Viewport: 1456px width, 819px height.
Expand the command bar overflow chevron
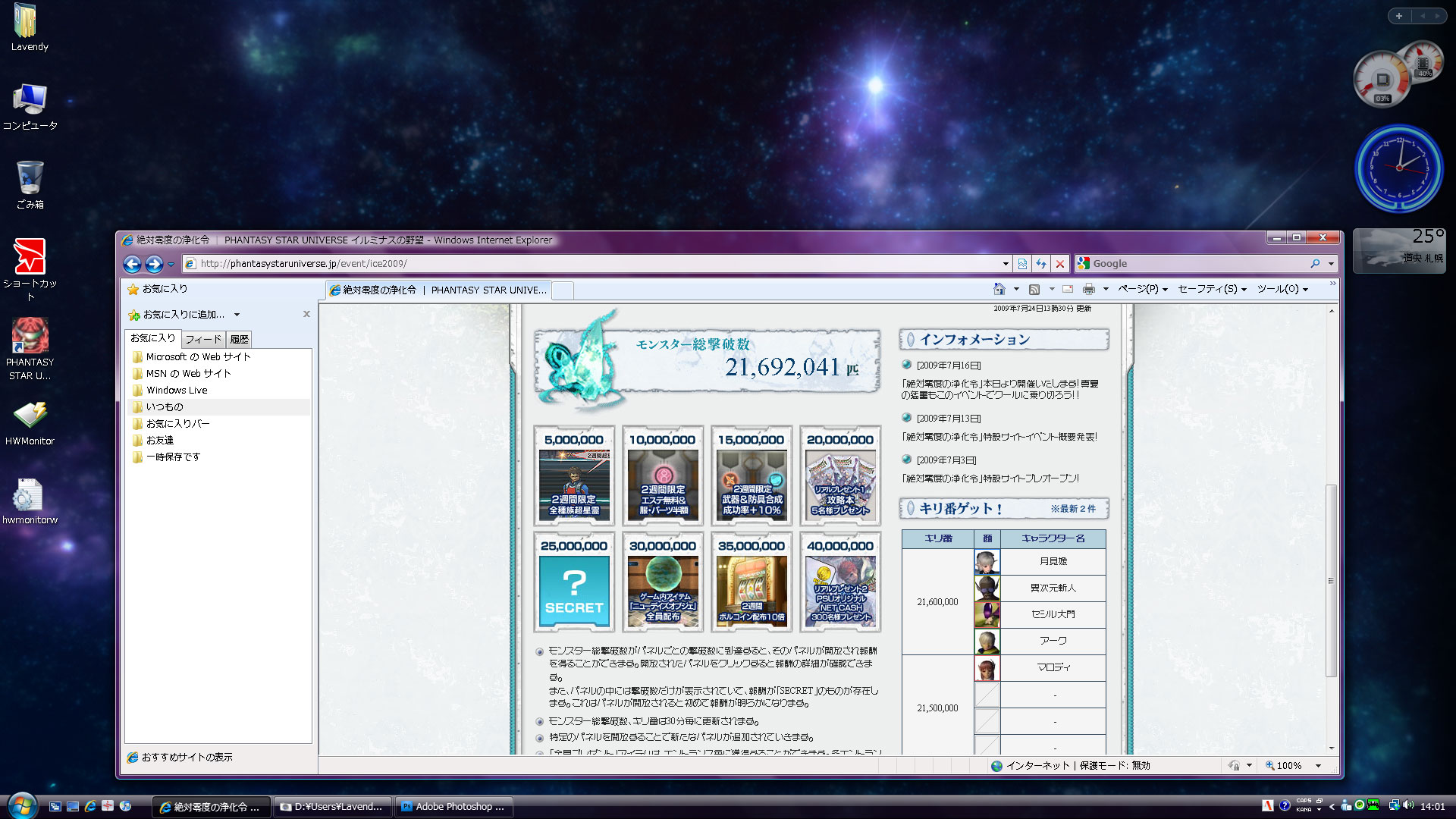point(1332,284)
